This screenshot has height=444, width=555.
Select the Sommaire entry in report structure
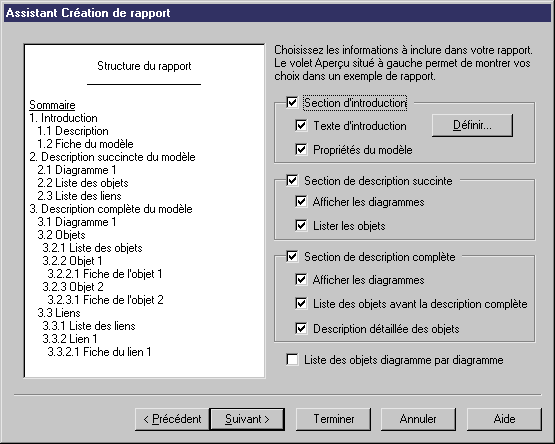point(52,105)
